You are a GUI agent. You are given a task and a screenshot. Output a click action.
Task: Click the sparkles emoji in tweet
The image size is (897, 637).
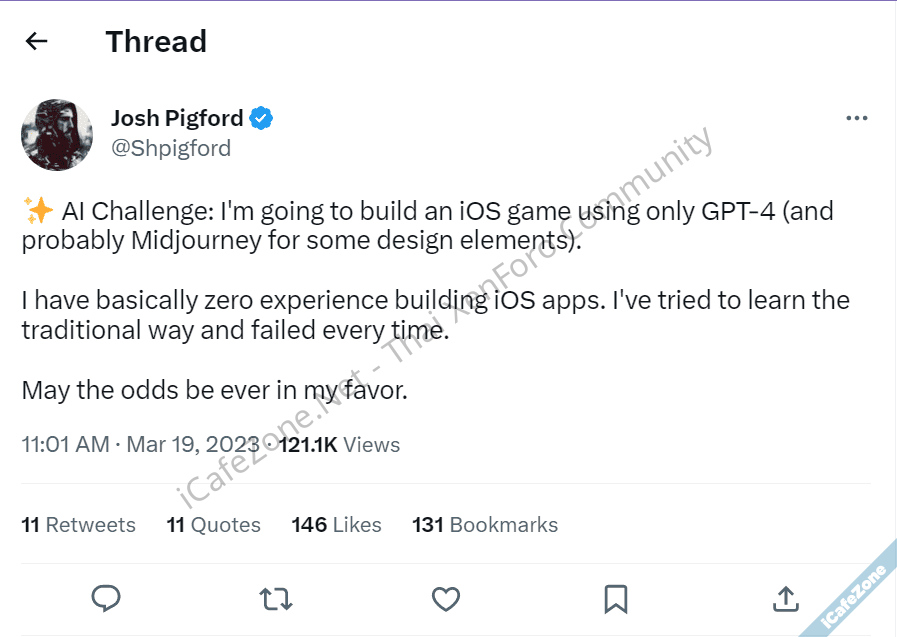[38, 211]
